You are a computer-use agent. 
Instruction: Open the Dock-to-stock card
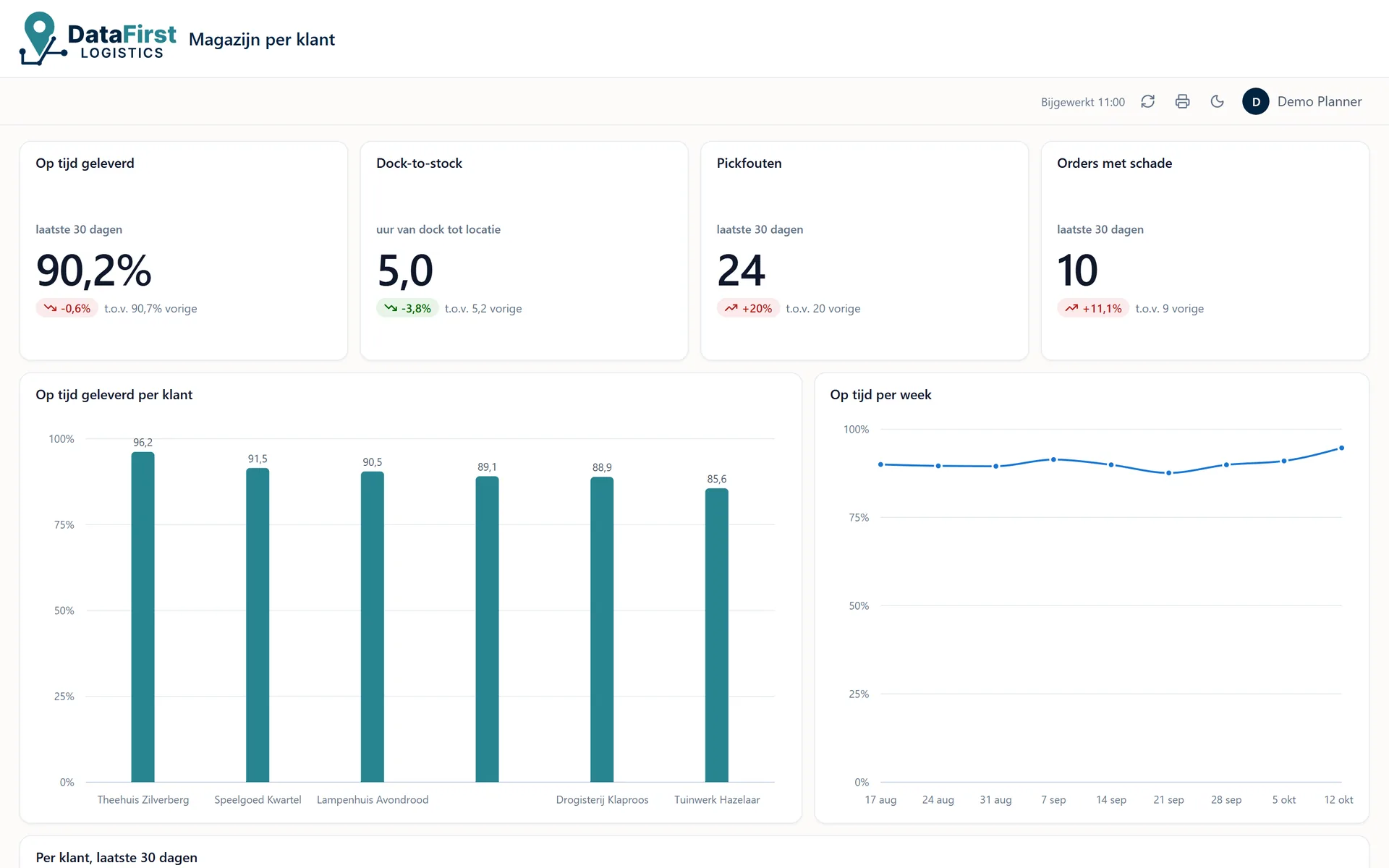point(524,250)
